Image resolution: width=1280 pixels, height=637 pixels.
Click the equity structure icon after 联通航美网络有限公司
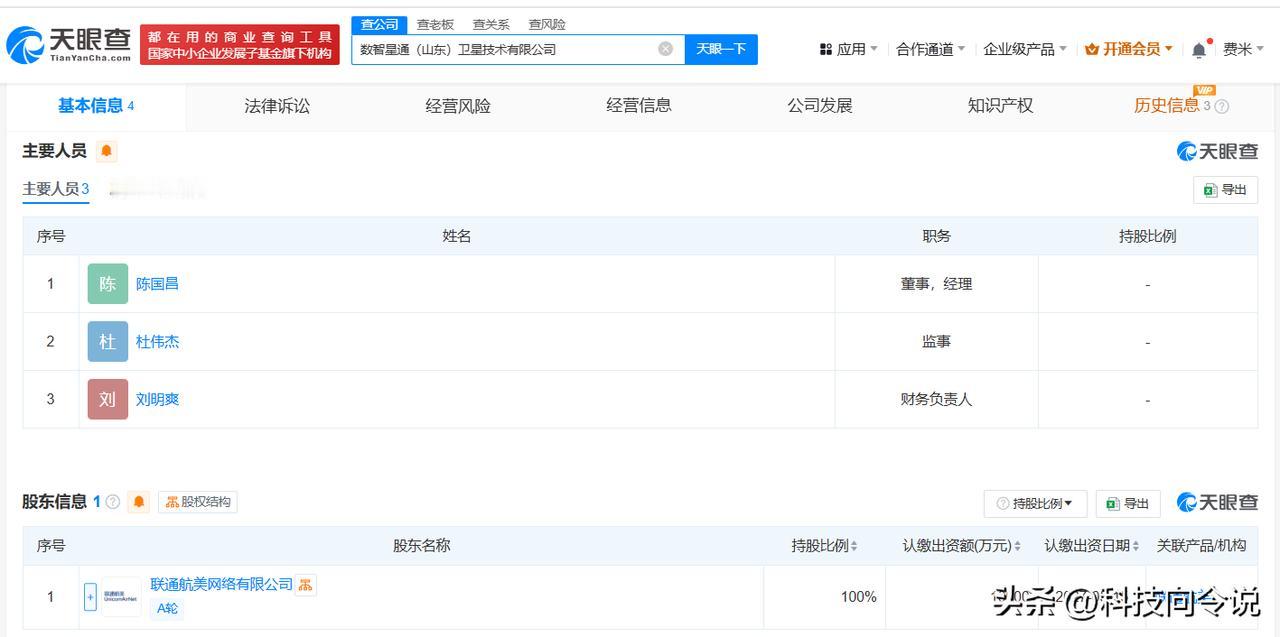tap(305, 585)
